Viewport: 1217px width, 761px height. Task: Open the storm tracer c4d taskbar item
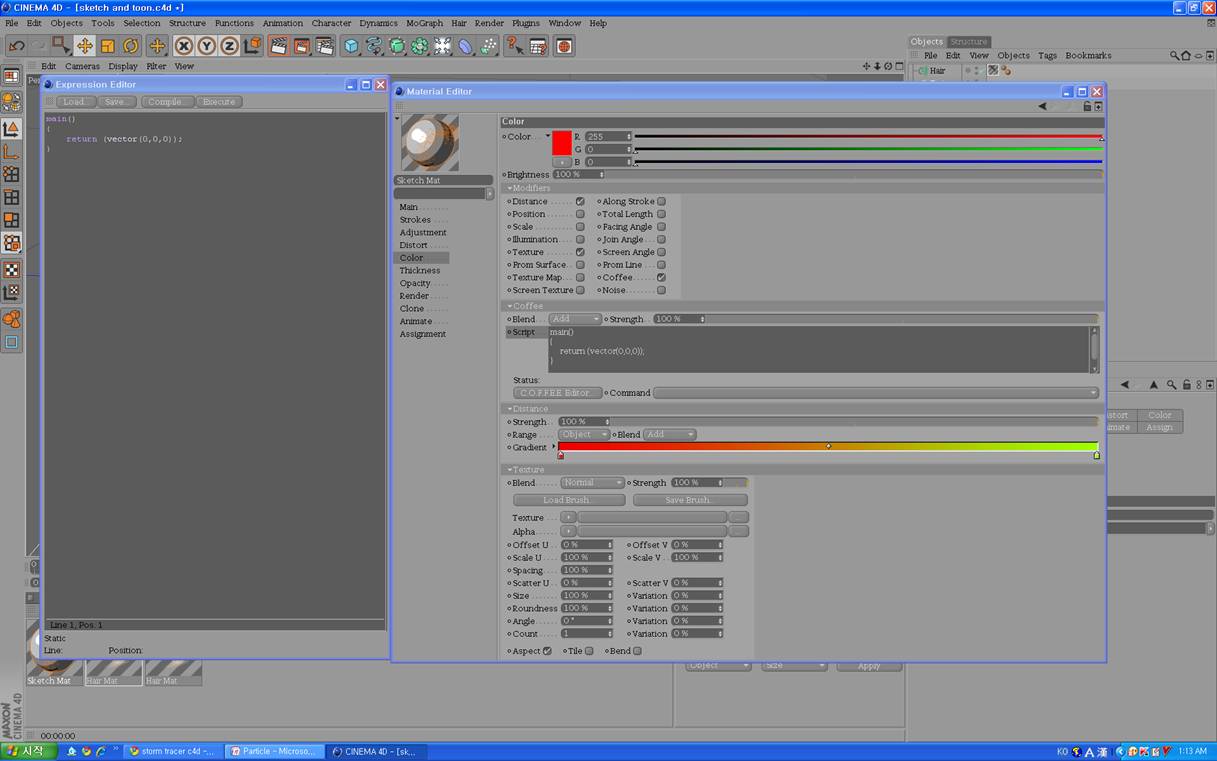pyautogui.click(x=172, y=751)
